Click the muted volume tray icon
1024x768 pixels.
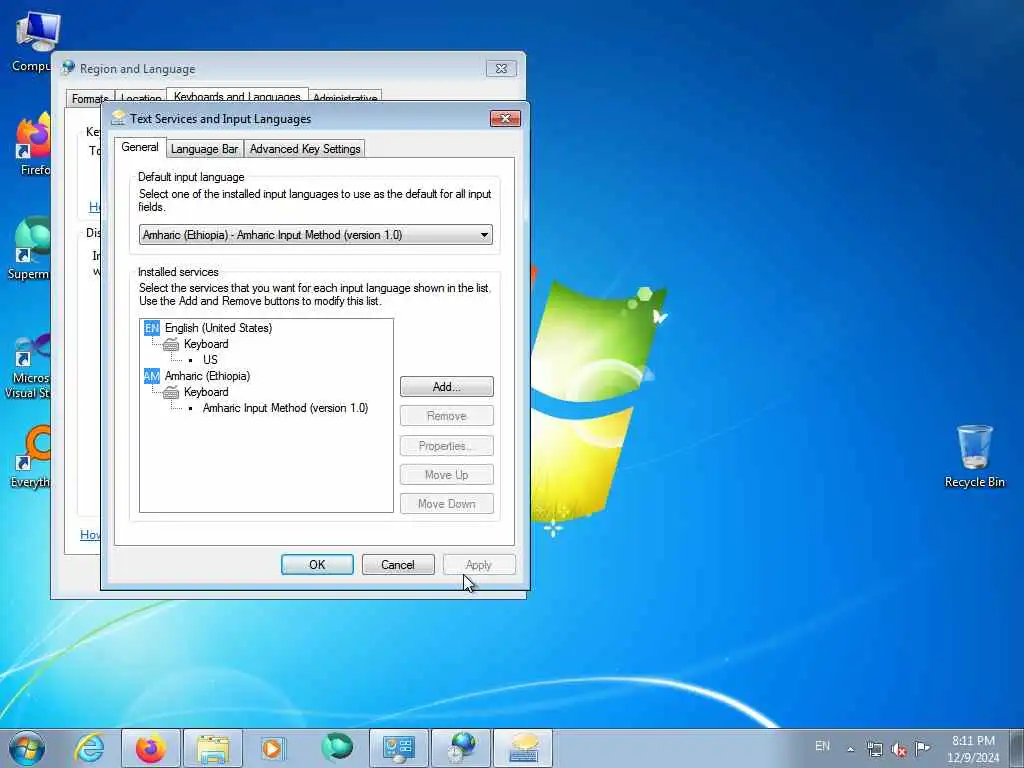point(899,749)
